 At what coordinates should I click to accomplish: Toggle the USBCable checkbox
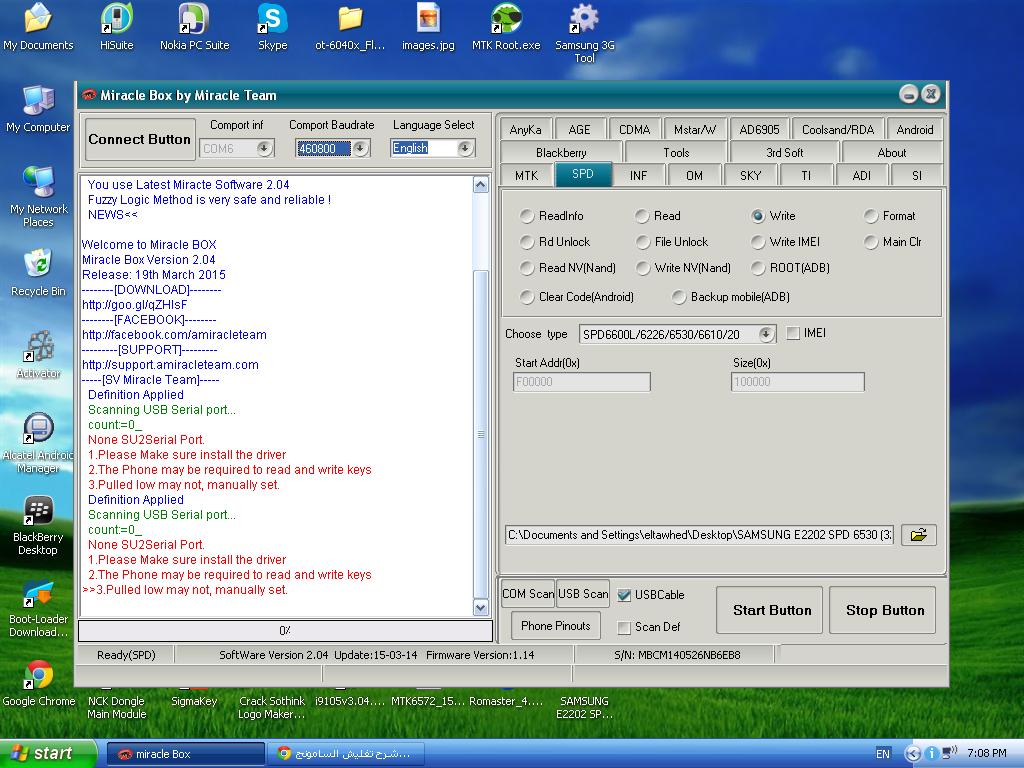624,595
